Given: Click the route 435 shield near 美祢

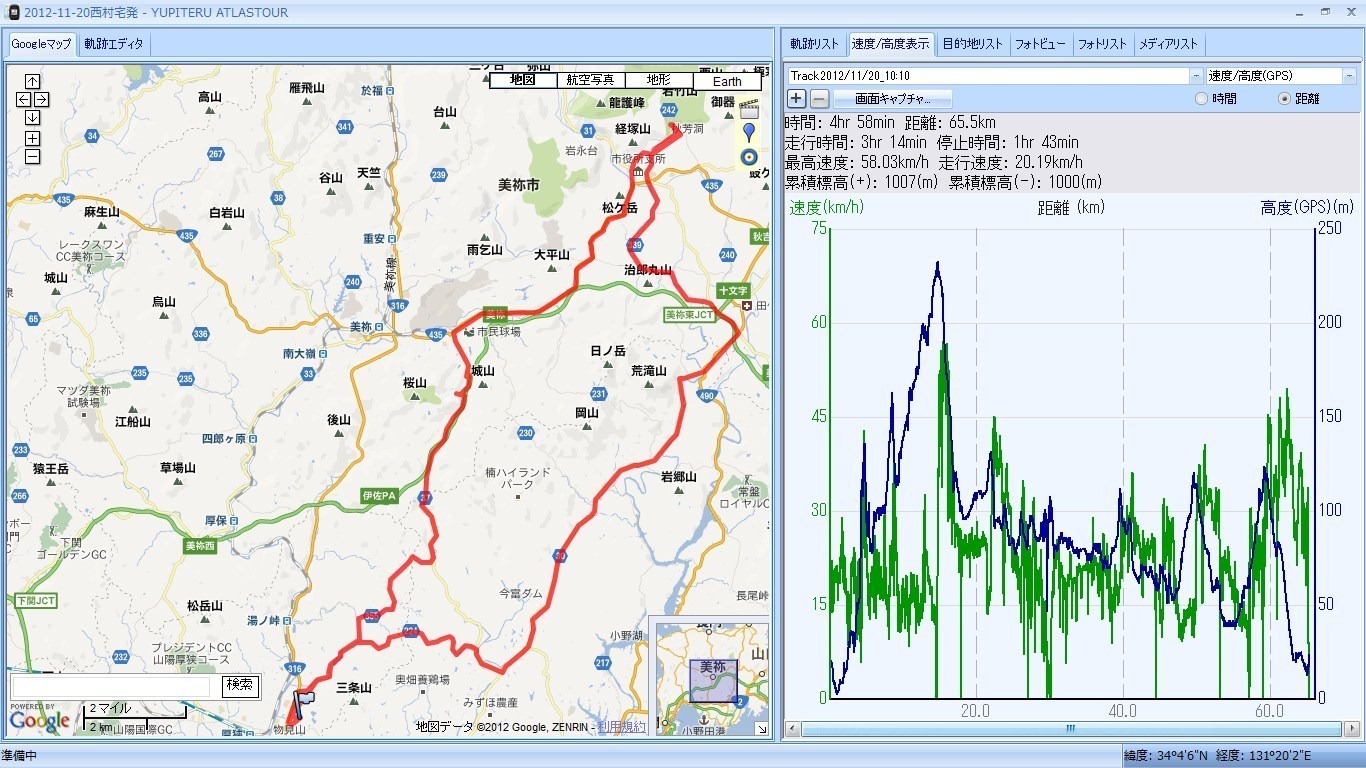Looking at the screenshot, I should pyautogui.click(x=435, y=333).
